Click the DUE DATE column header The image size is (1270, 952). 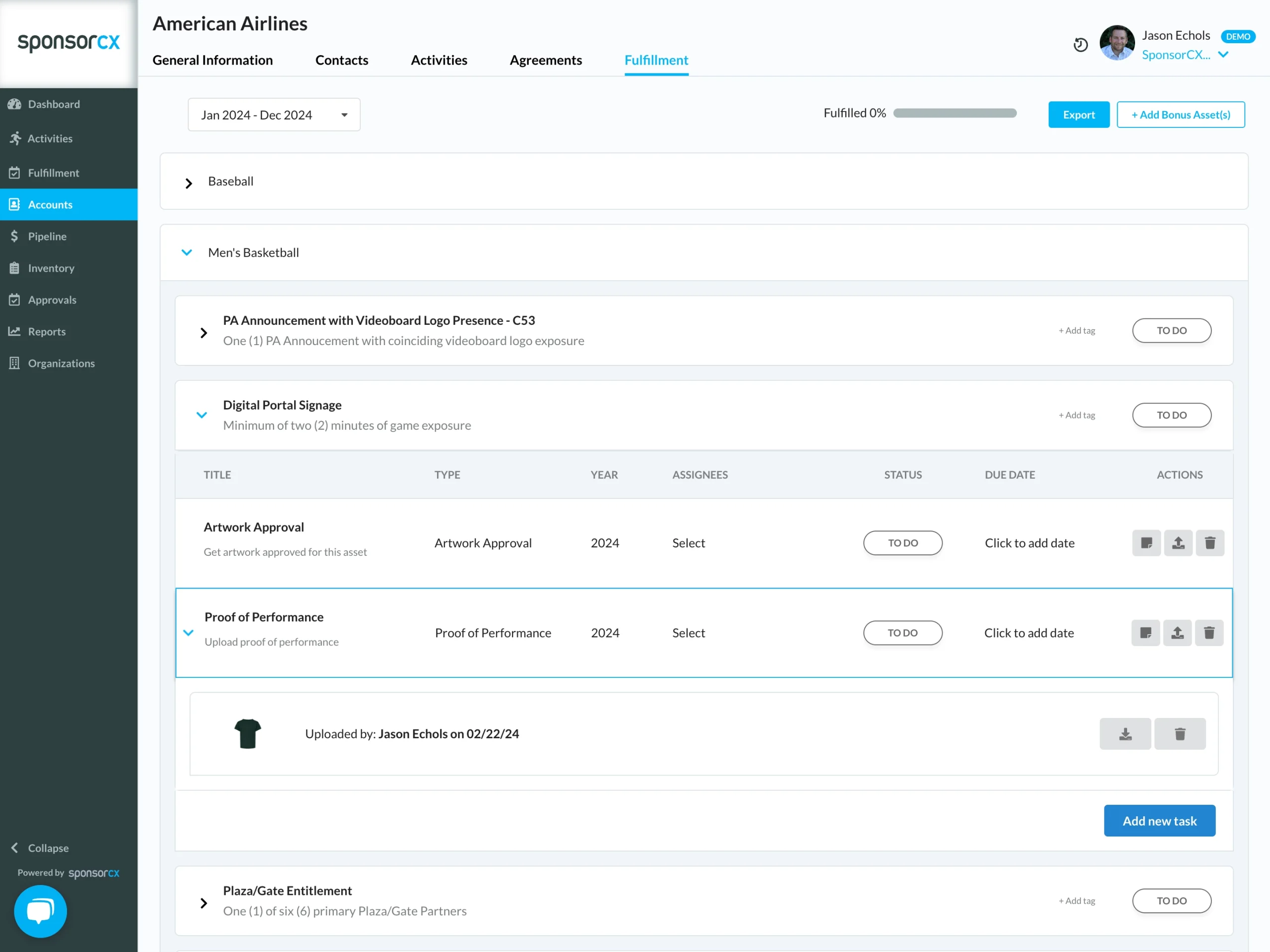click(x=1010, y=475)
